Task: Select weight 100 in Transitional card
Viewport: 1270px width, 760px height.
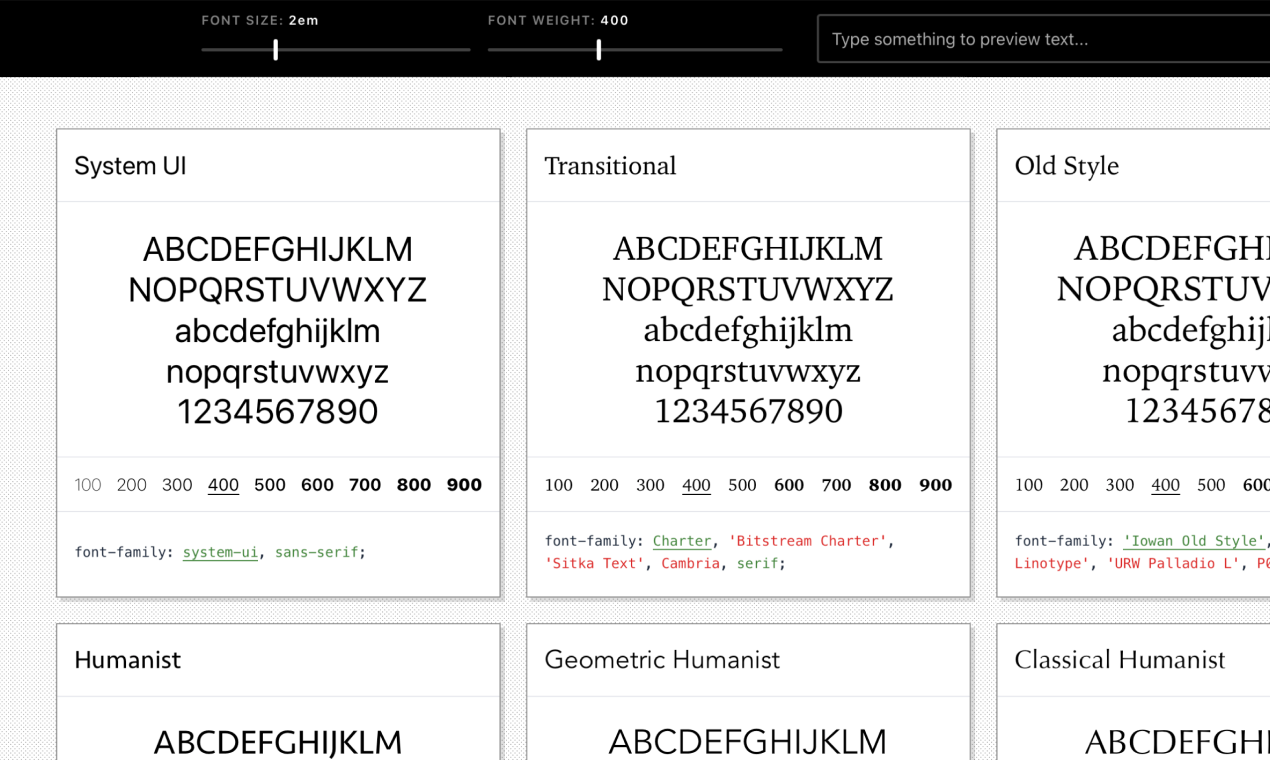Action: pyautogui.click(x=559, y=485)
